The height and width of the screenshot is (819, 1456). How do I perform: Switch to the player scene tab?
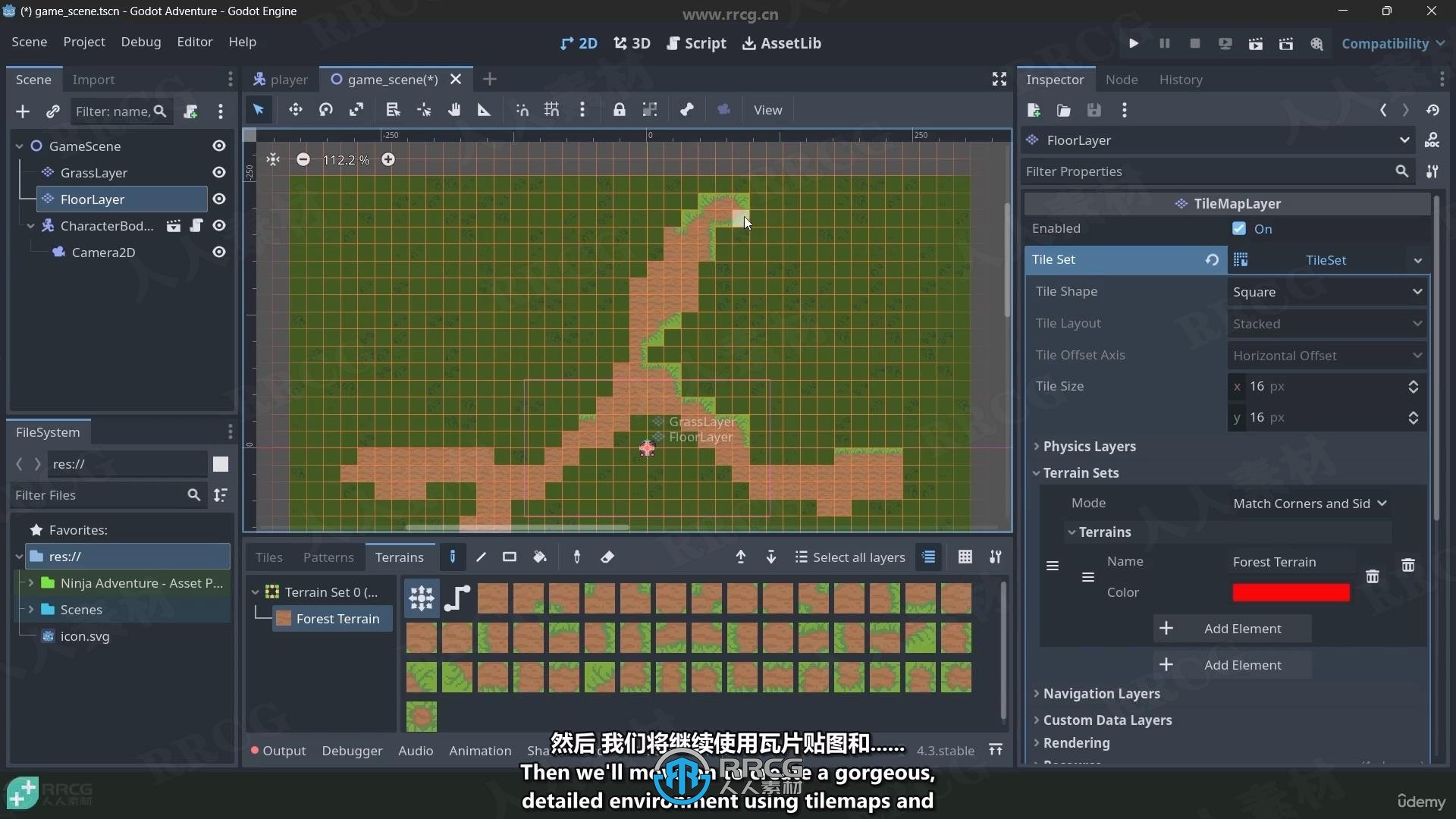281,79
